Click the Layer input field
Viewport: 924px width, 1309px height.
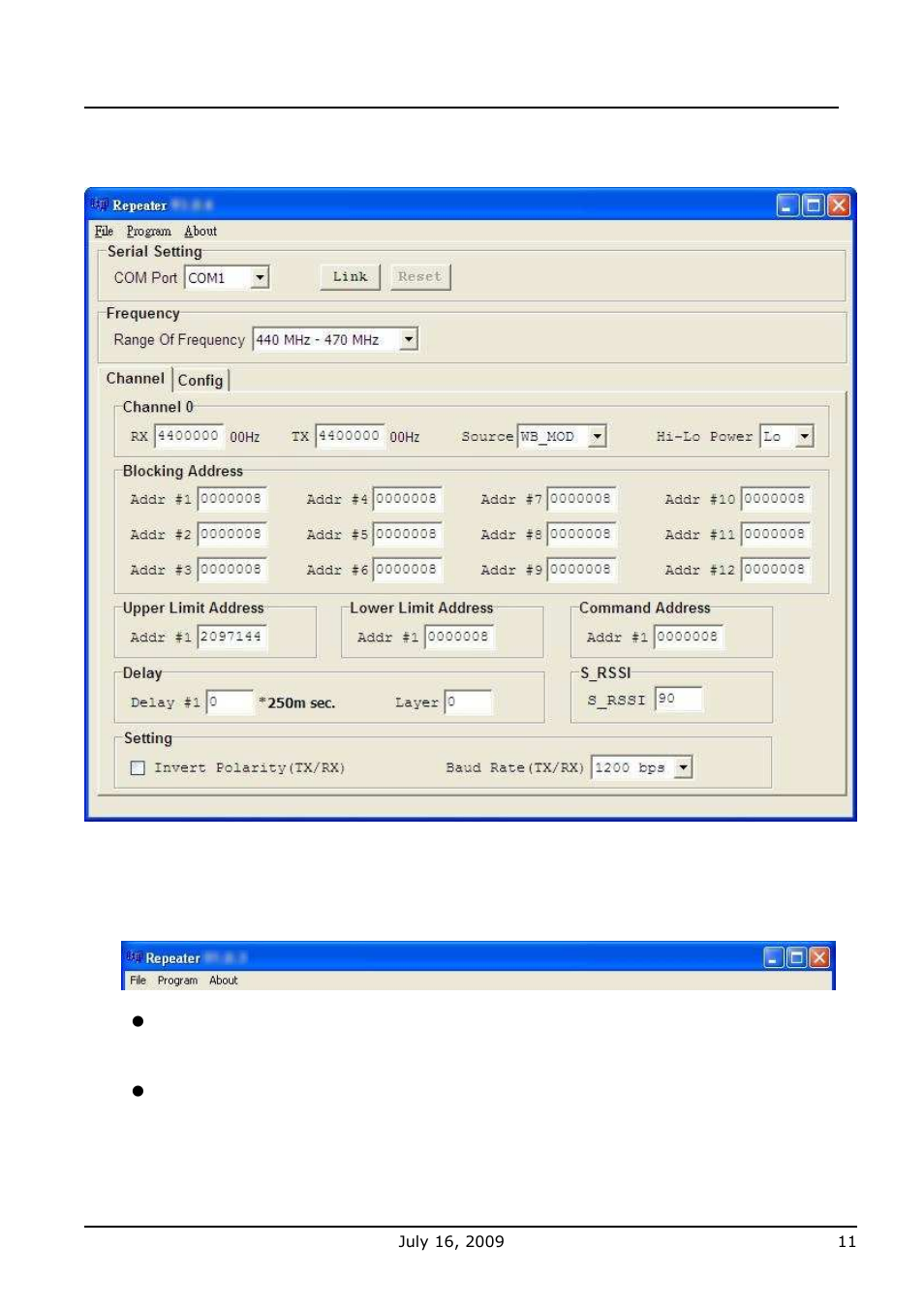point(468,701)
